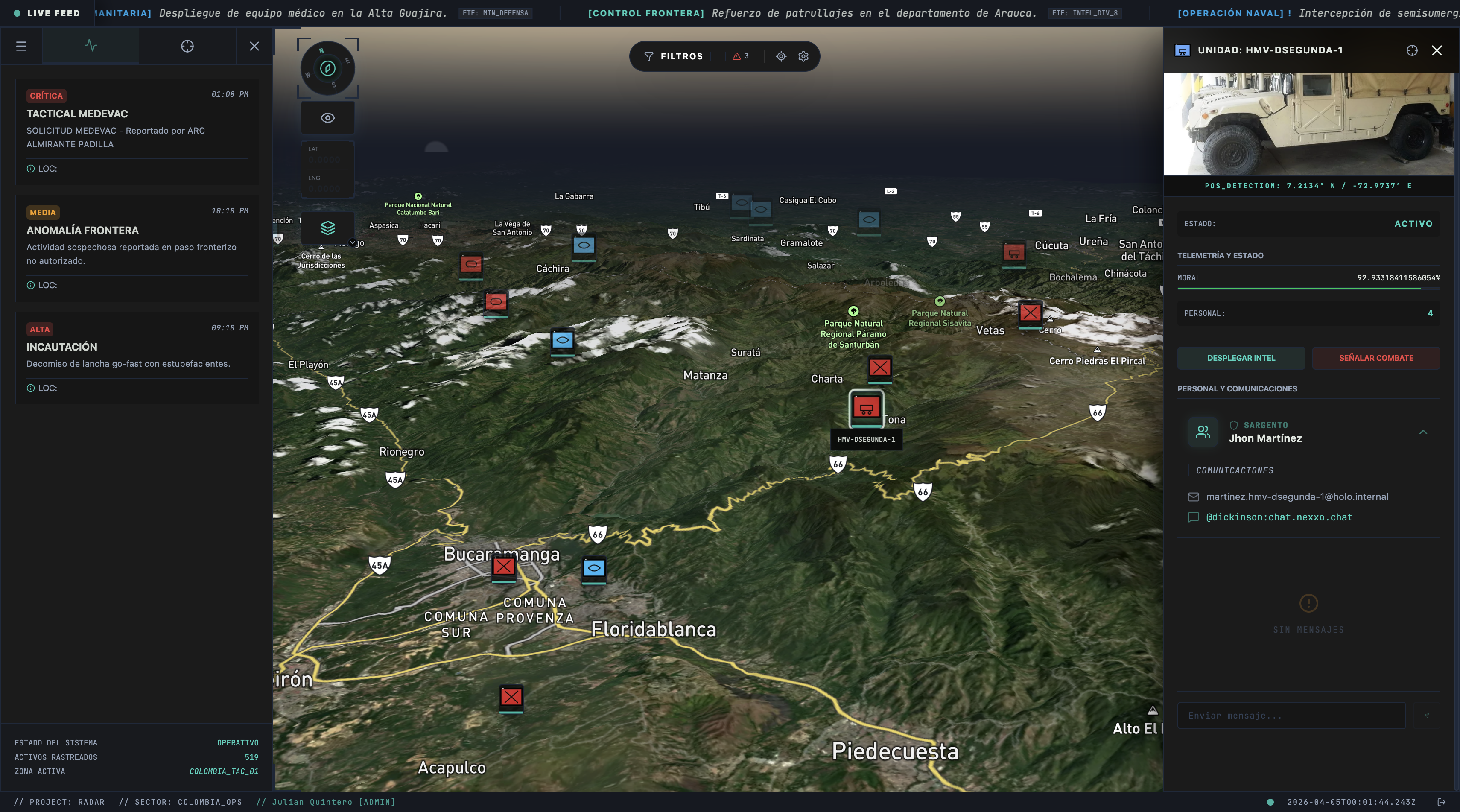Open the map layers selector
1460x812 pixels.
tap(327, 228)
